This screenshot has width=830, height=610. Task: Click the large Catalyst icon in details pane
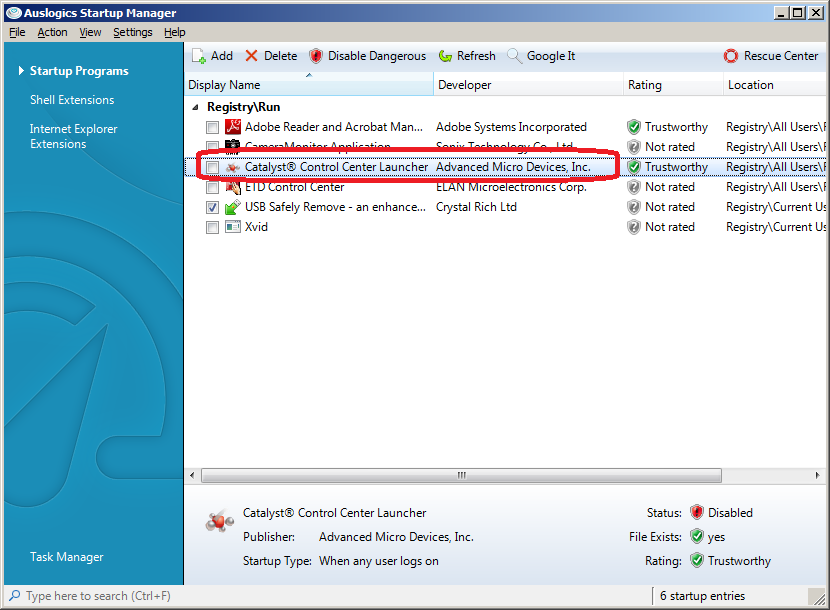[220, 521]
